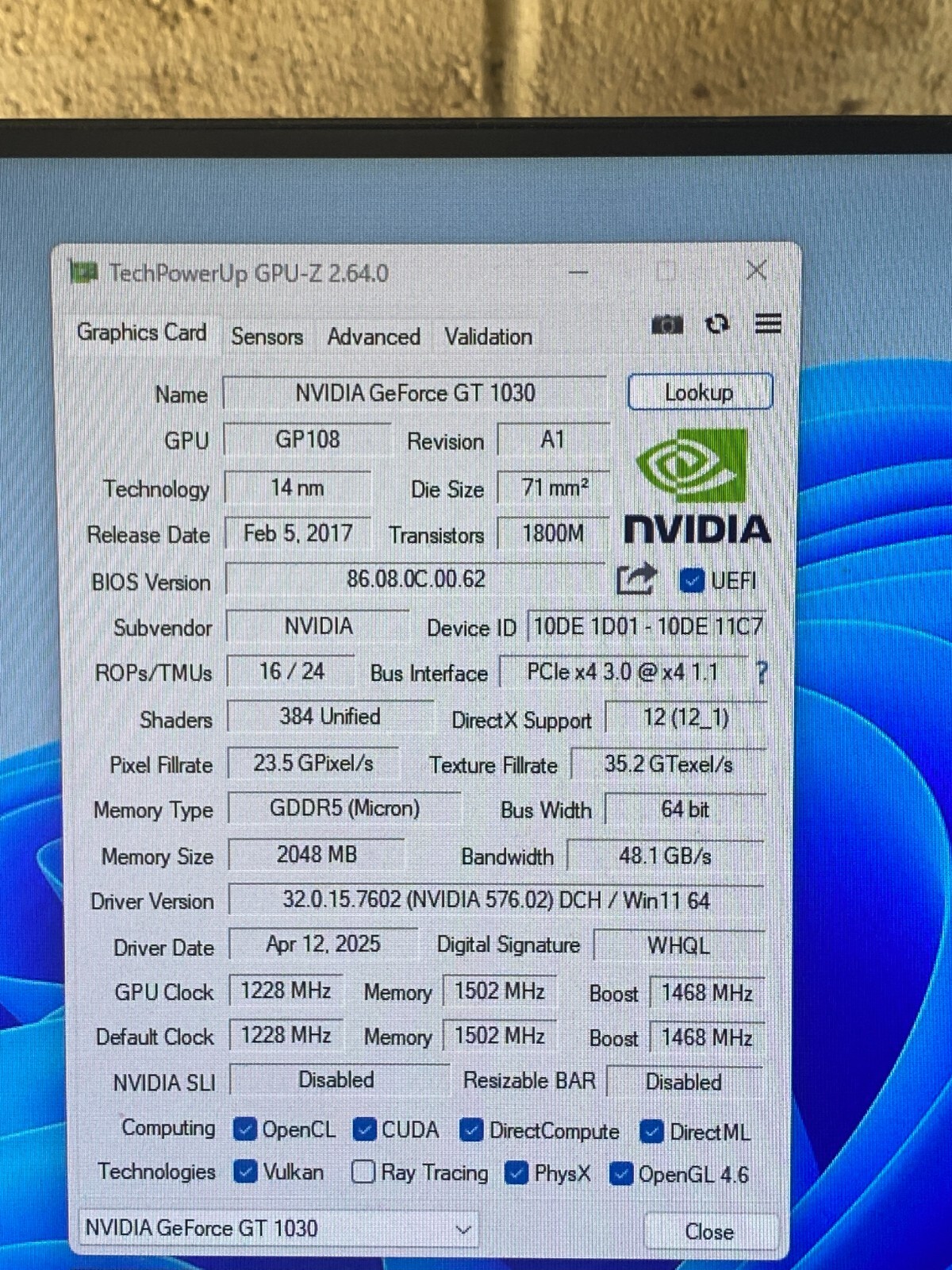Toggle the DirectCompute checkbox
This screenshot has width=952, height=1270.
coord(471,1130)
